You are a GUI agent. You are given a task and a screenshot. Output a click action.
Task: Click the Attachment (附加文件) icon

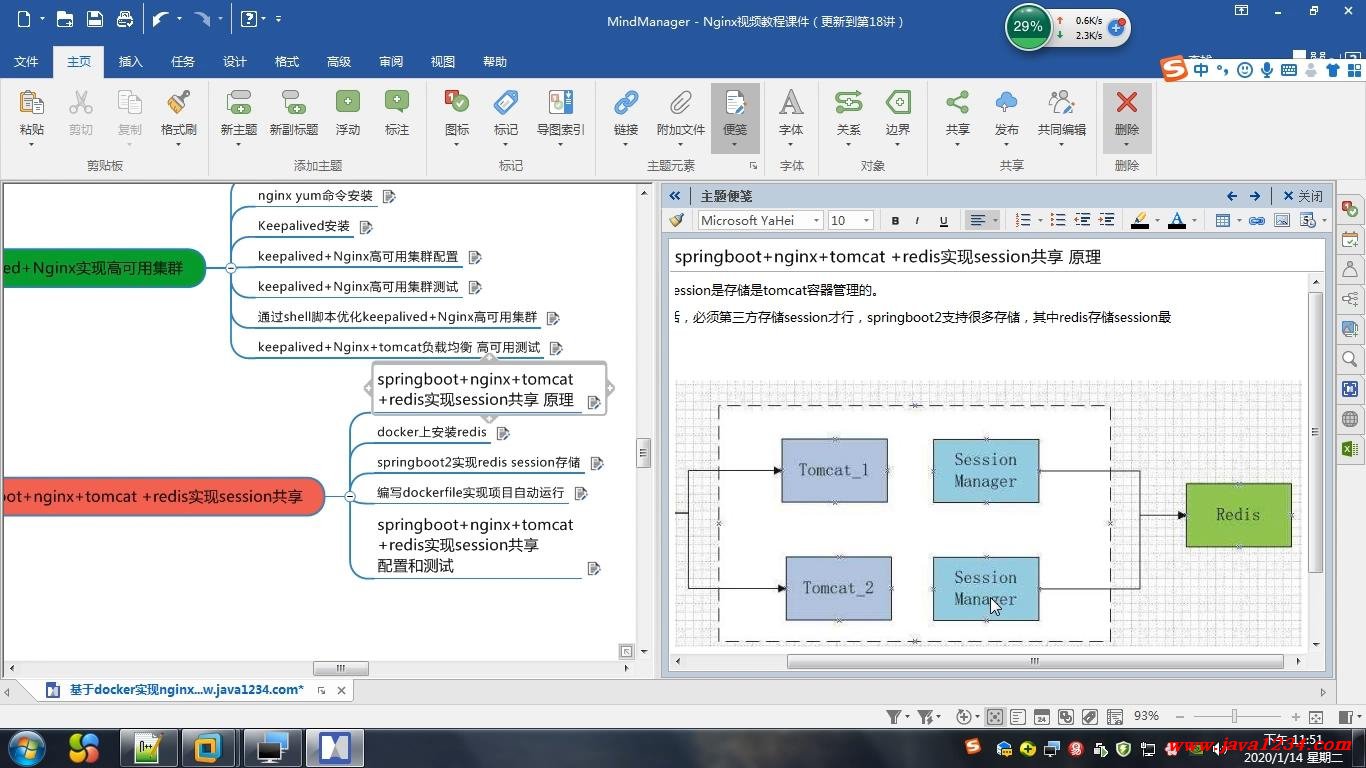(x=681, y=103)
